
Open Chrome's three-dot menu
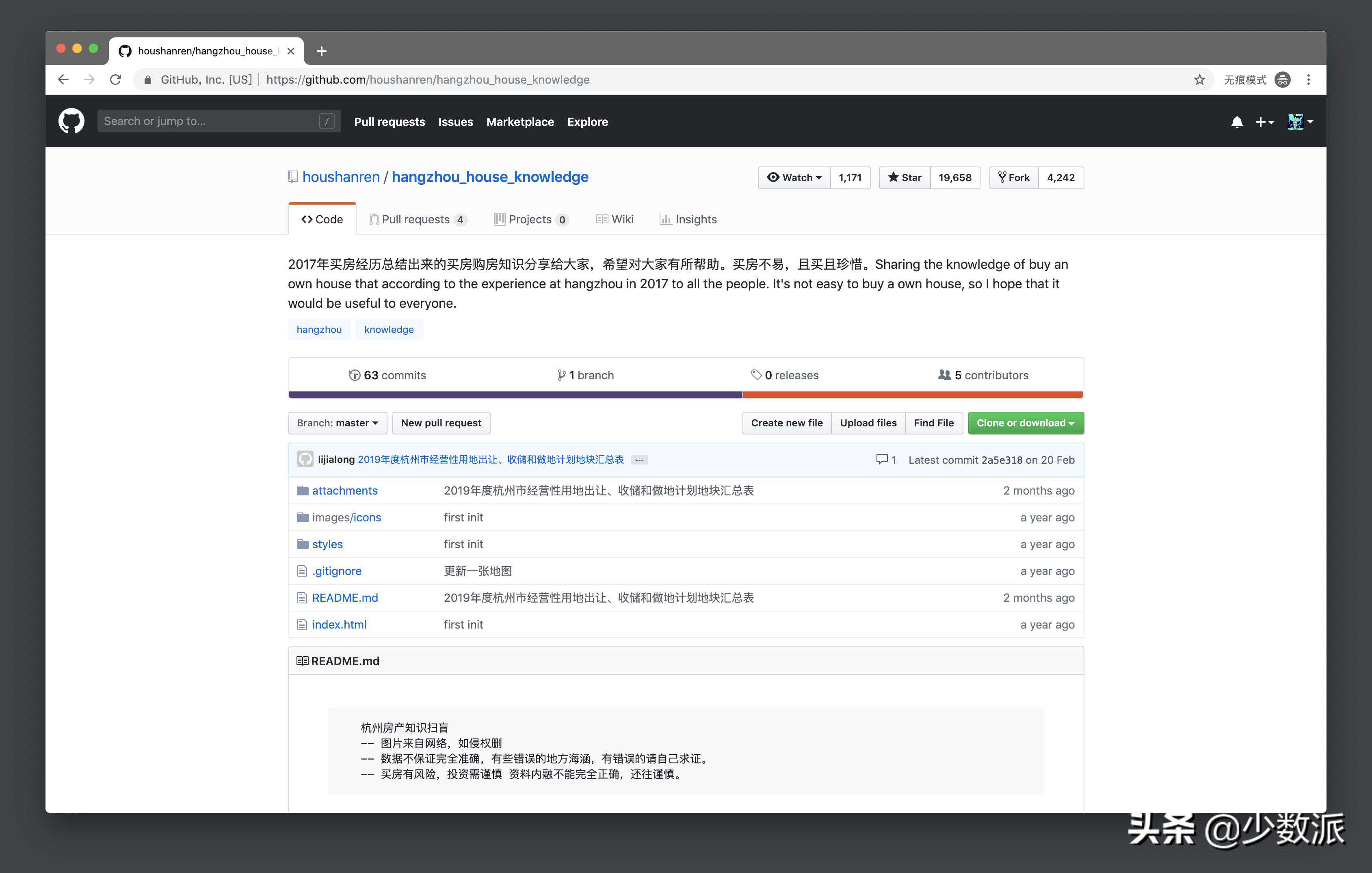1308,80
